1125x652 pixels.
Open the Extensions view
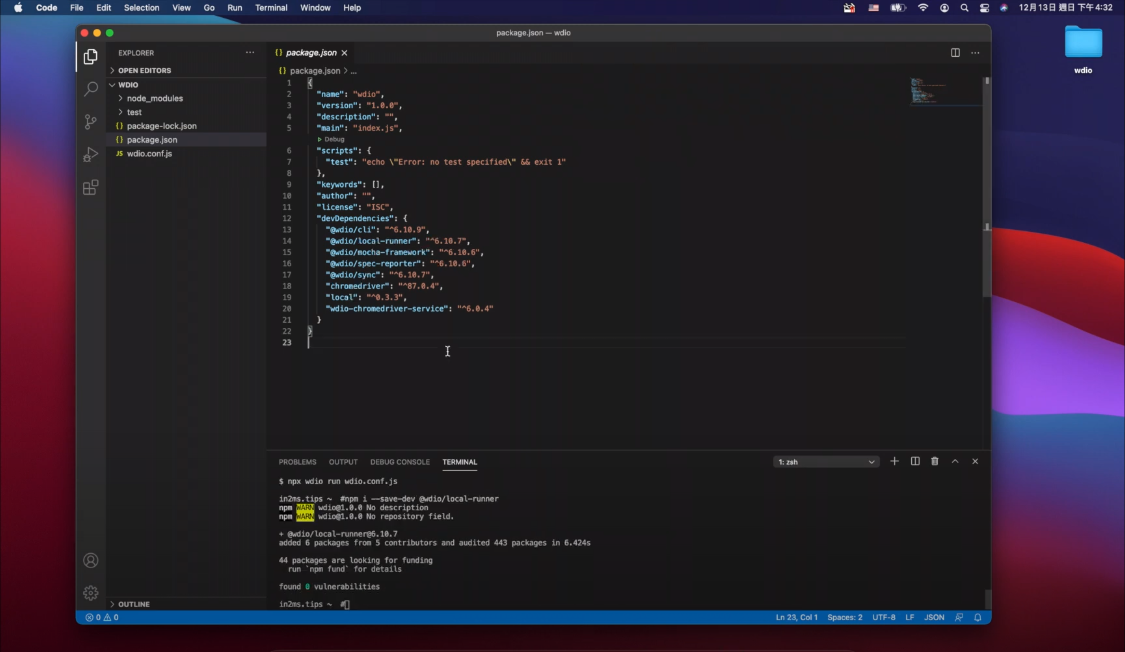coord(90,187)
